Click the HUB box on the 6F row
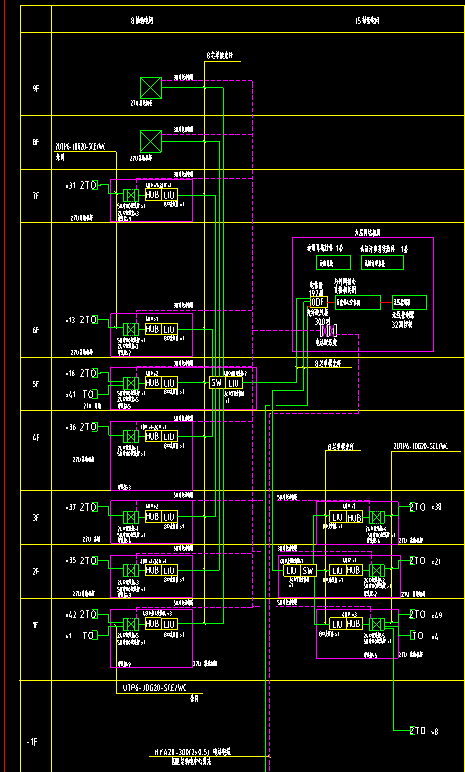The image size is (465, 772). click(153, 329)
